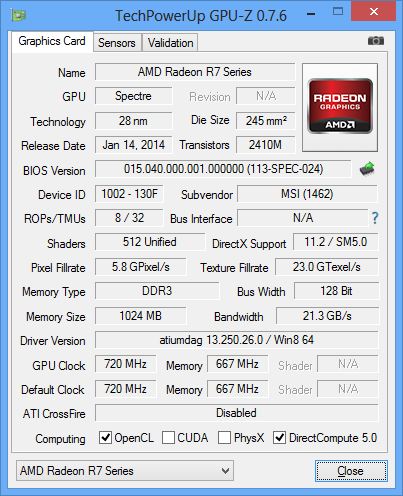
Task: Click the ATI CrossFire label
Action: point(54,414)
